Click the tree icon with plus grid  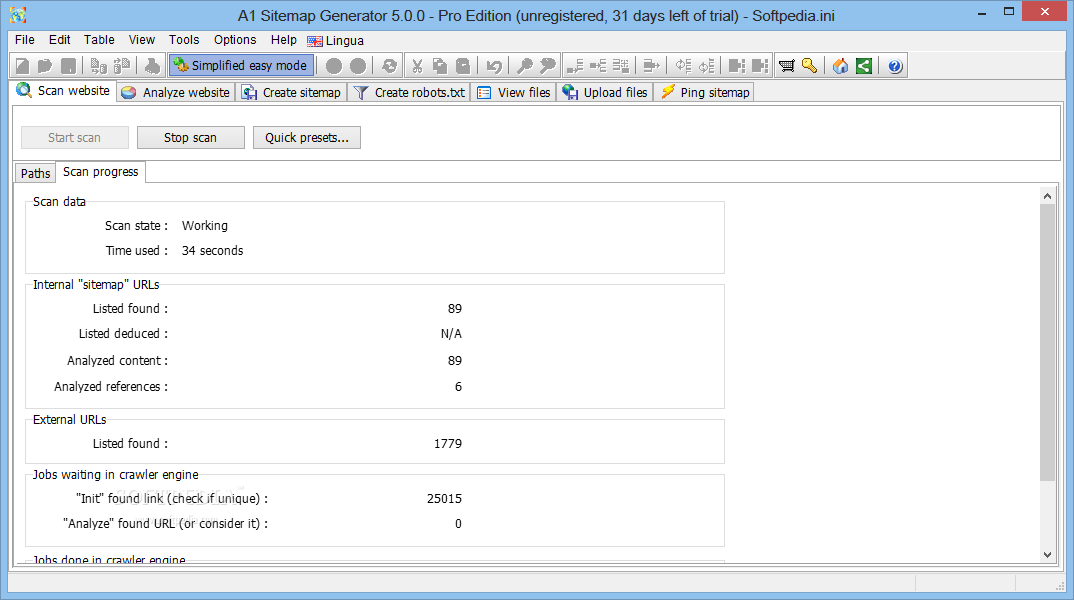[621, 66]
